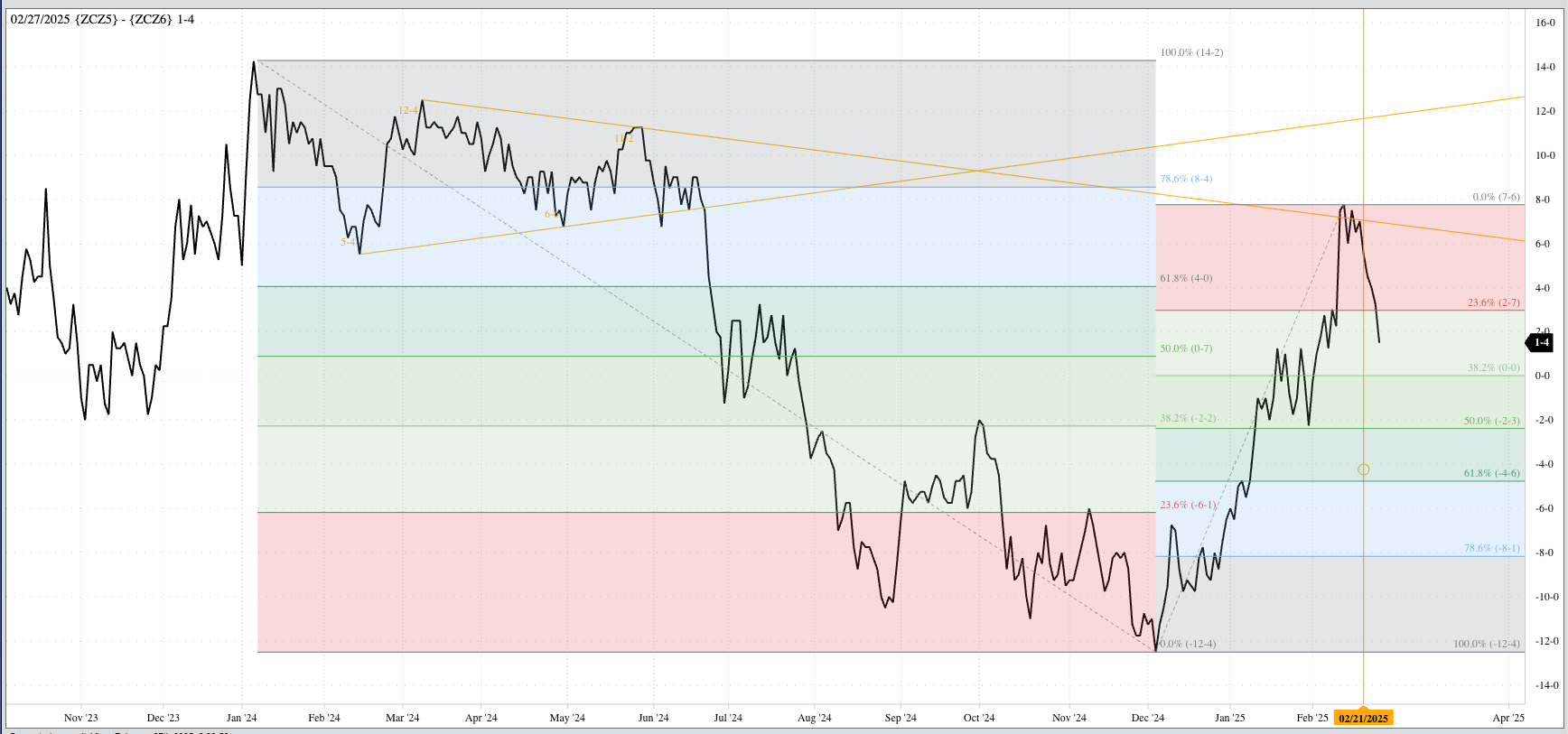Click the orange circle marker on the vertical line
1568x734 pixels.
pos(1363,469)
